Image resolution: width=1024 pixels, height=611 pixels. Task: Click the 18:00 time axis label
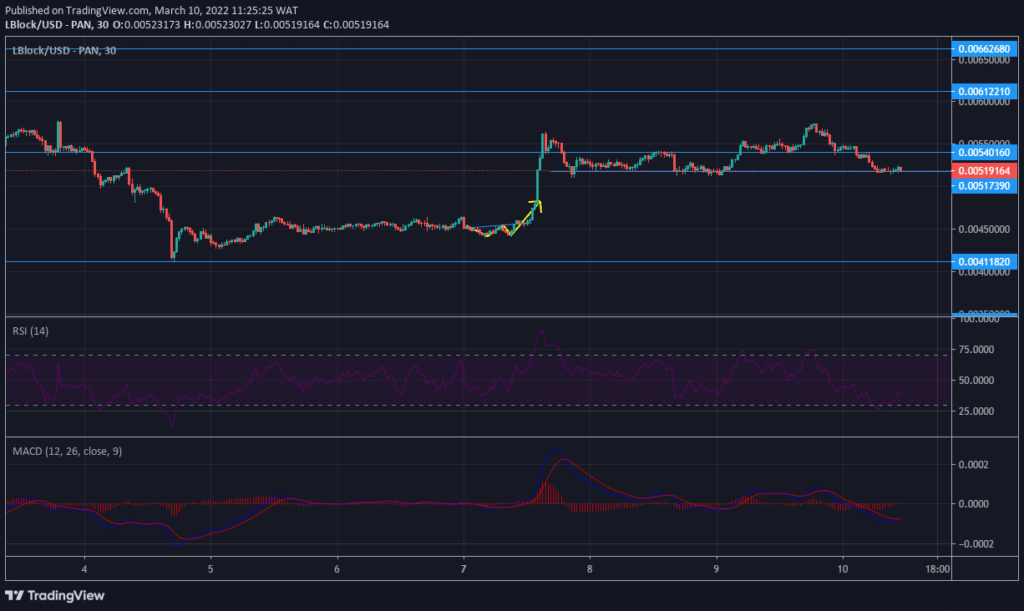(x=938, y=569)
